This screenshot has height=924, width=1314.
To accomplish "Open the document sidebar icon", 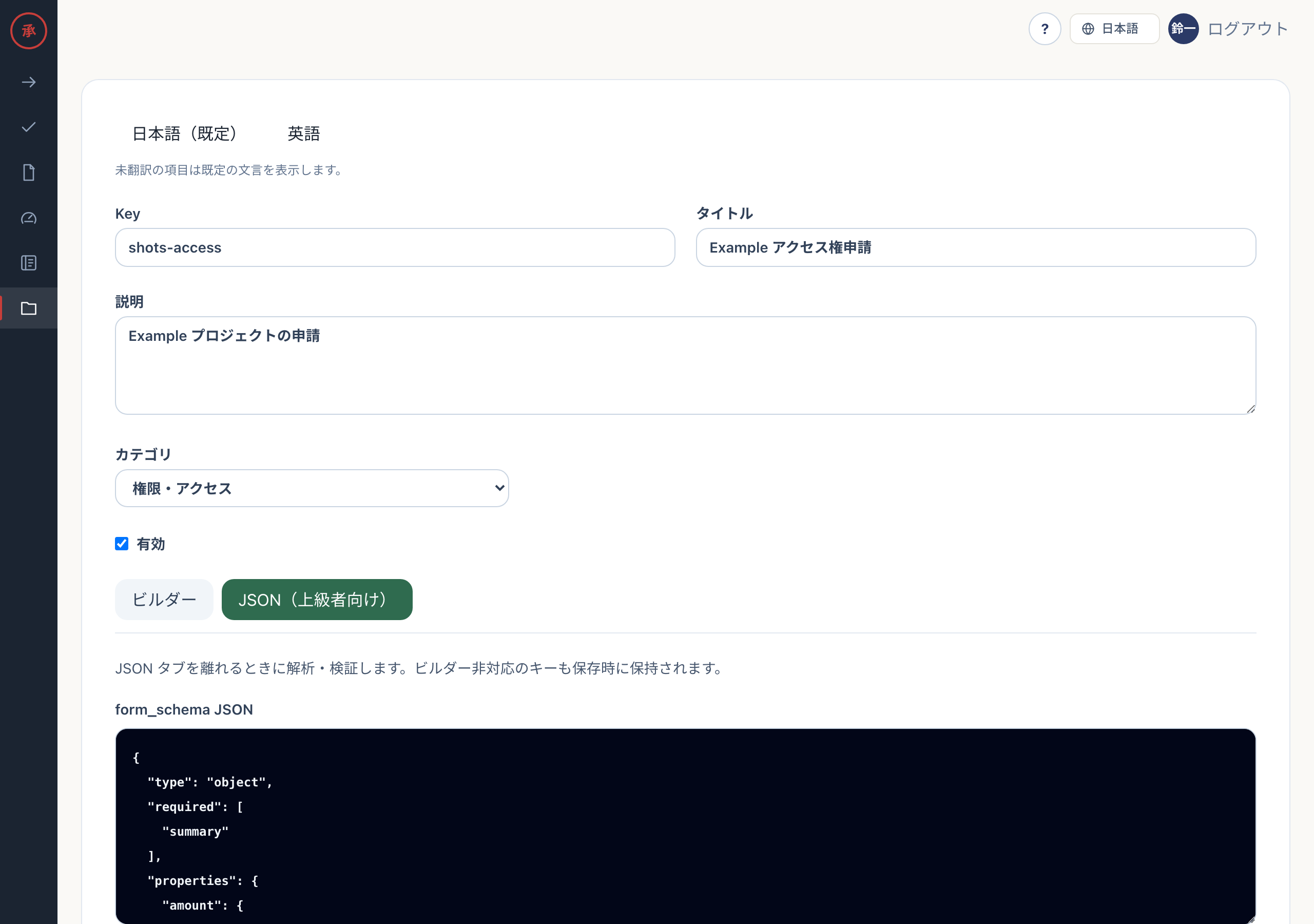I will click(29, 172).
